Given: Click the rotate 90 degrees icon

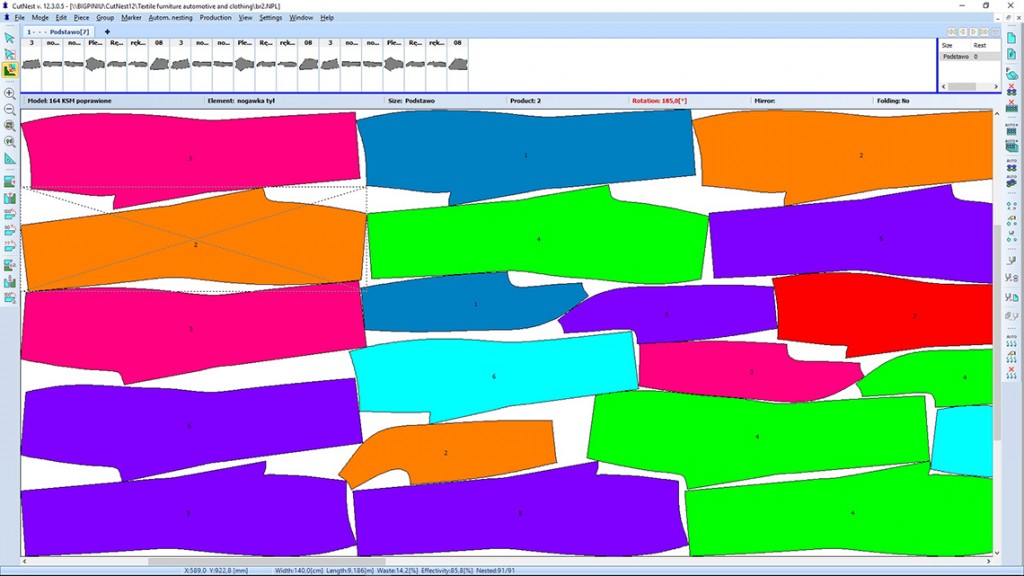Looking at the screenshot, I should 10,230.
